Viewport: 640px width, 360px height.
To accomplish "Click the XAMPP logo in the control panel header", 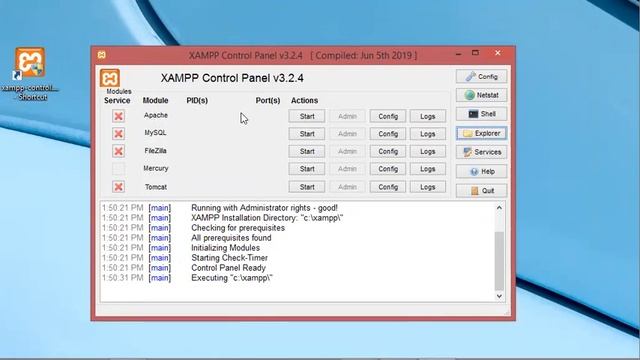I will coord(110,78).
